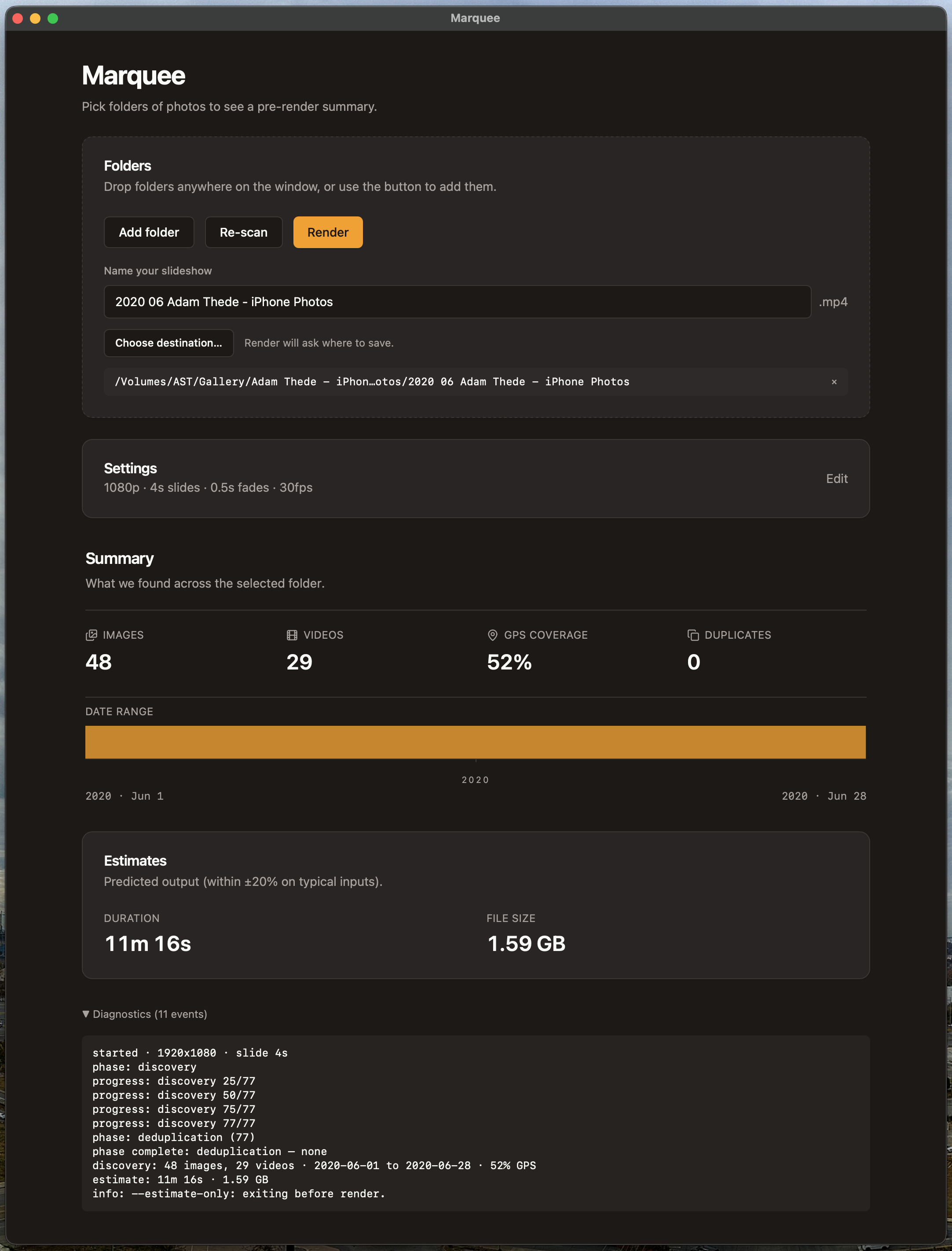The width and height of the screenshot is (952, 1251).
Task: Remove the Adam Thede folder path
Action: [834, 382]
